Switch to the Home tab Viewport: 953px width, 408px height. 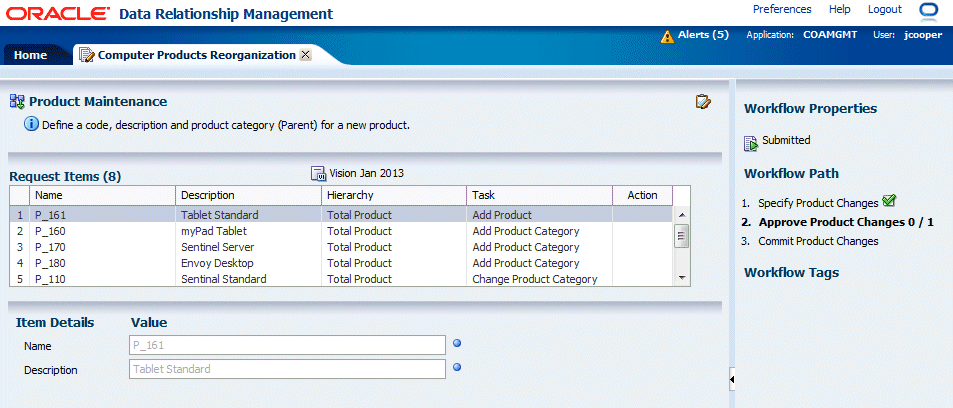(x=30, y=55)
